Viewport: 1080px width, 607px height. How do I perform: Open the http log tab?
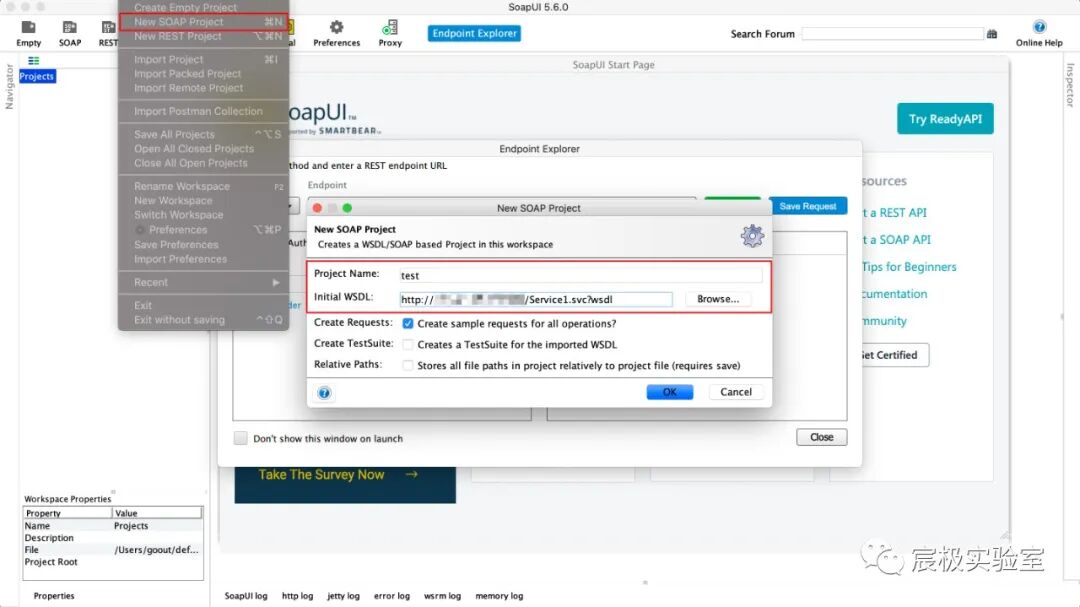pos(298,596)
